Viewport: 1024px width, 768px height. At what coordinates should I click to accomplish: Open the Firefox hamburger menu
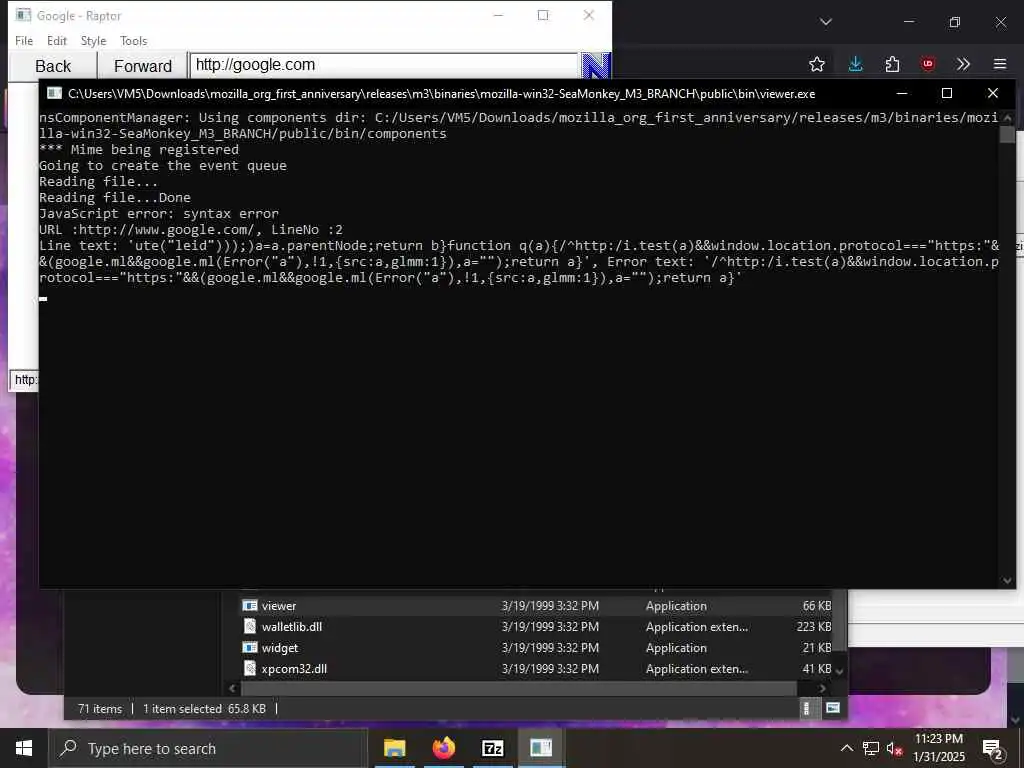tap(1000, 64)
